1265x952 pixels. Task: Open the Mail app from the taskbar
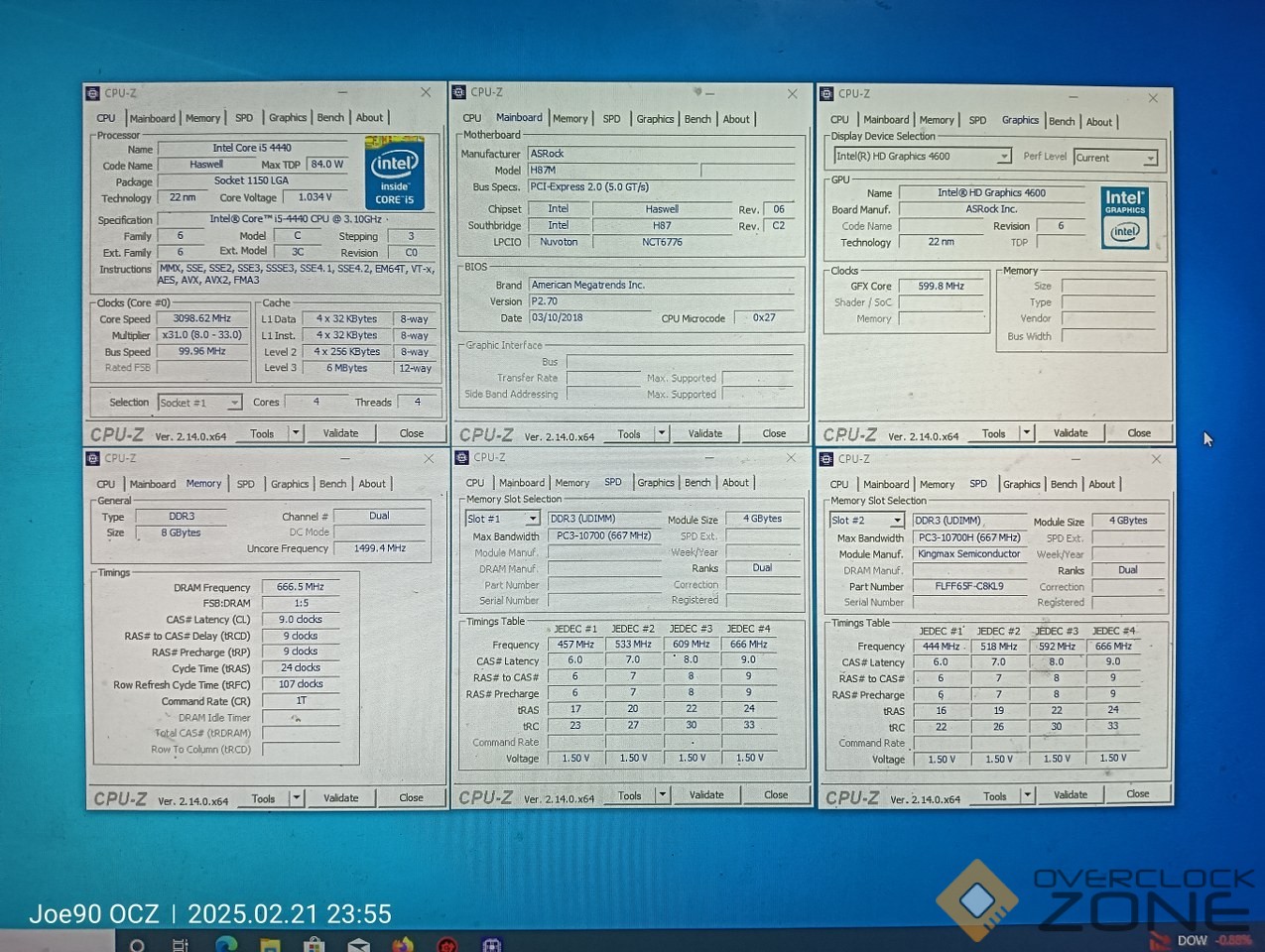(x=358, y=944)
